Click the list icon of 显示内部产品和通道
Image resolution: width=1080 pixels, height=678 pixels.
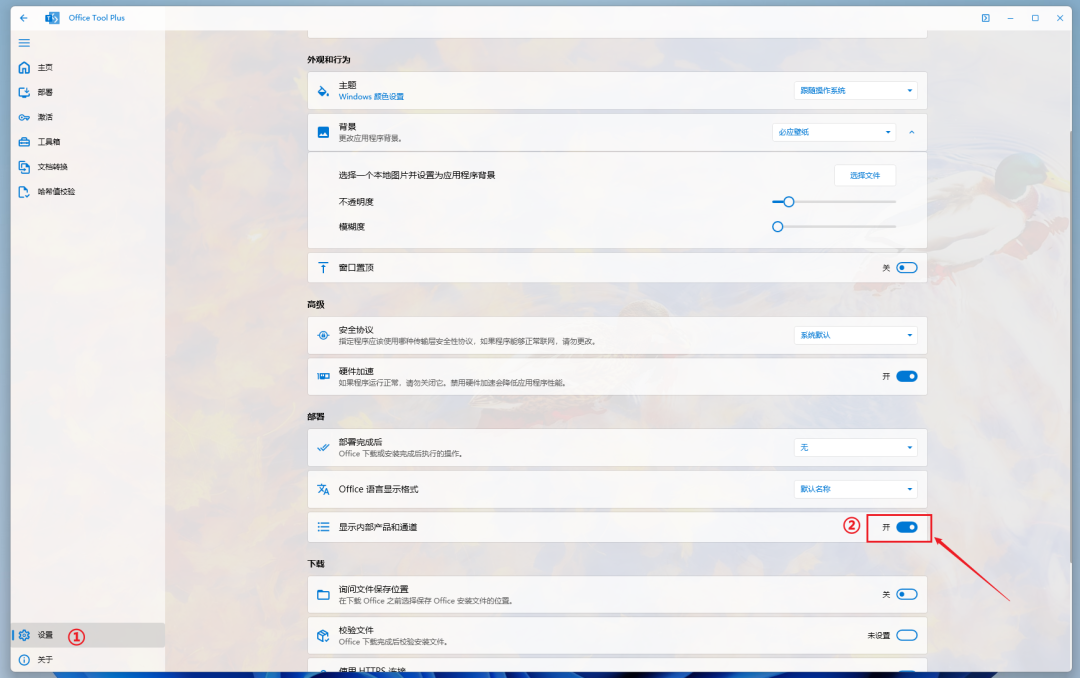[323, 527]
